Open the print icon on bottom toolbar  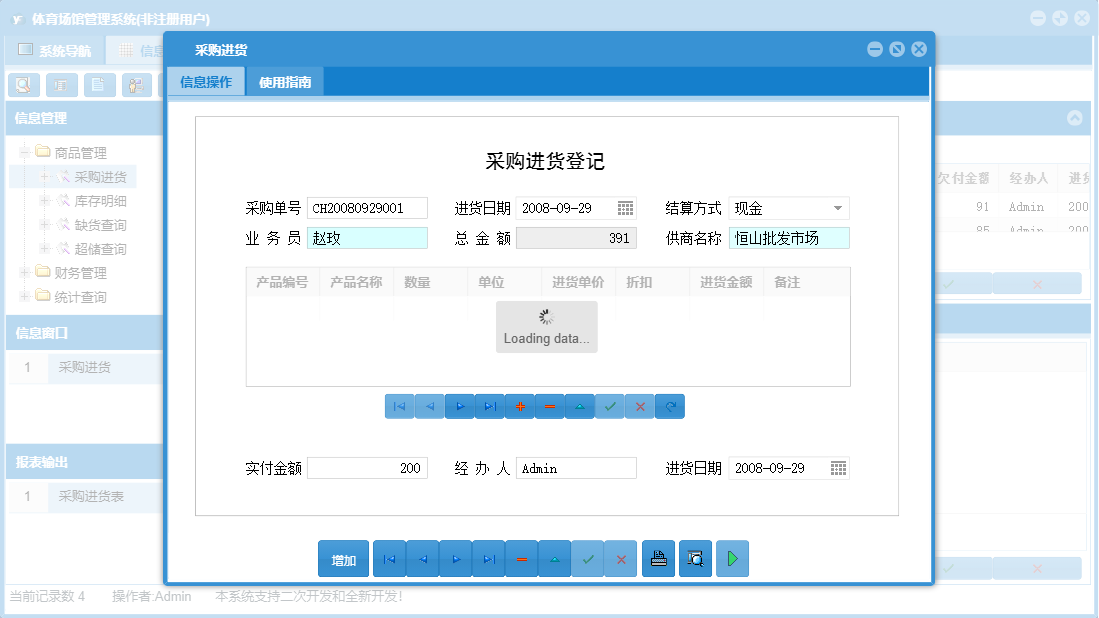658,558
